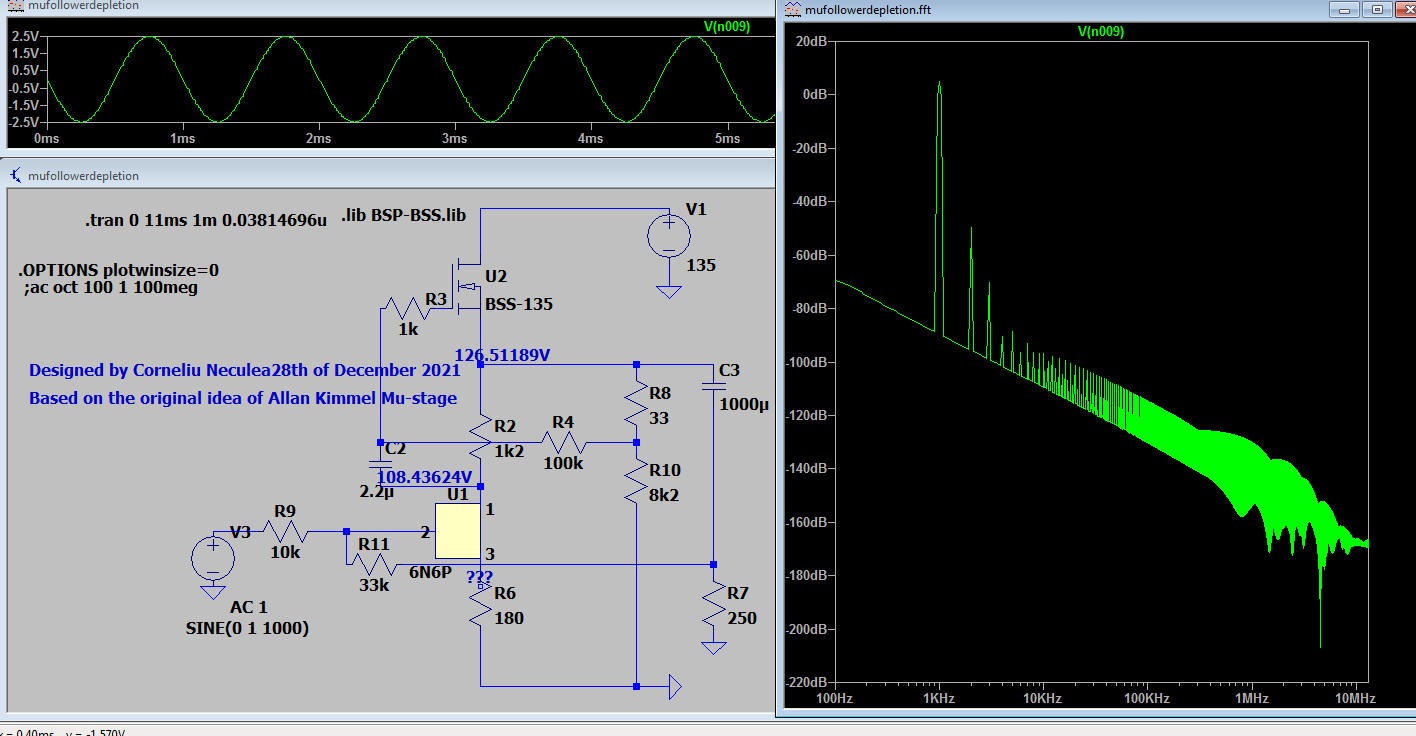
Task: Click the 1KHz frequency axis label
Action: tap(939, 698)
